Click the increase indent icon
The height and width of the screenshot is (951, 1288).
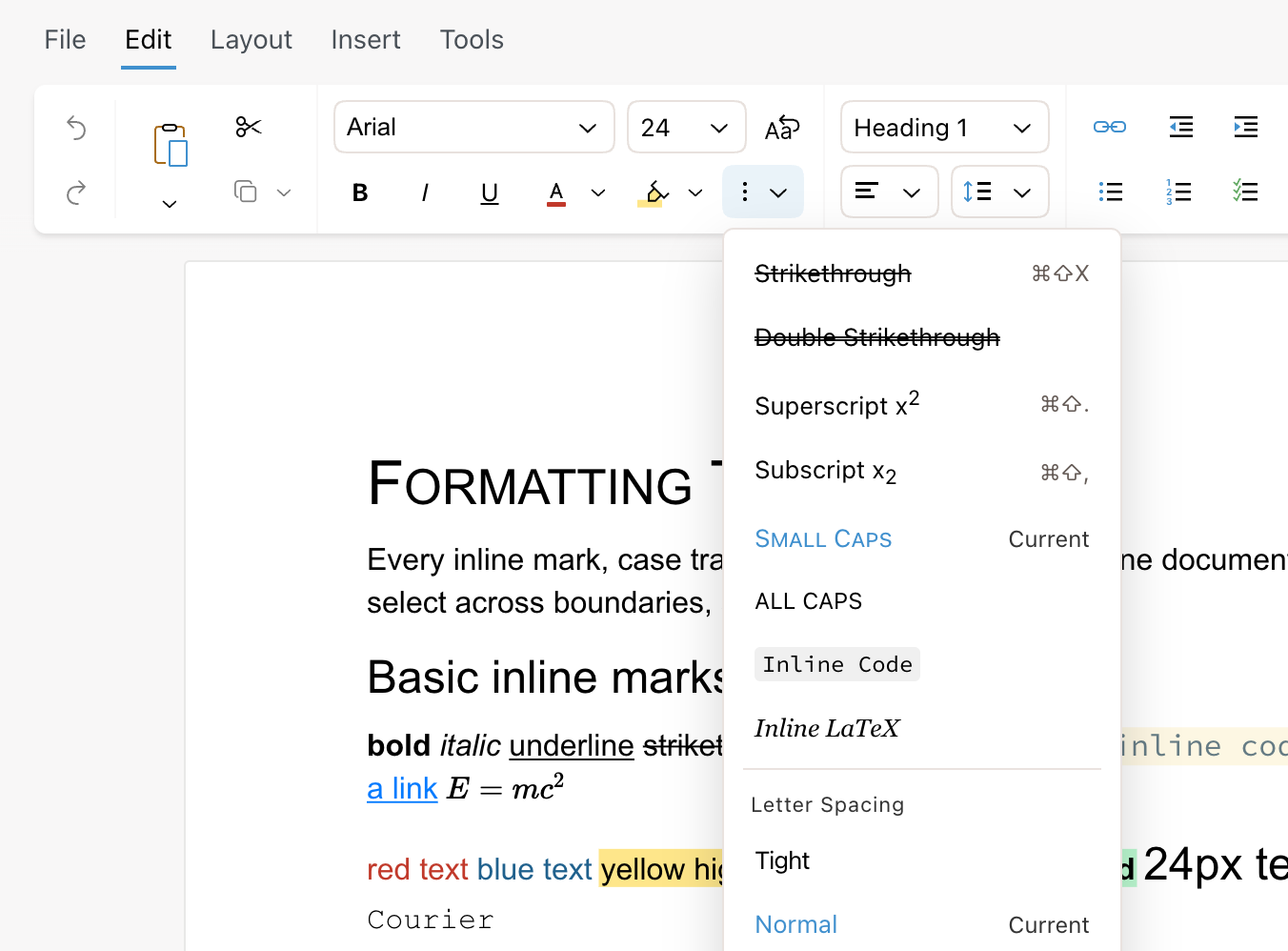click(1246, 127)
